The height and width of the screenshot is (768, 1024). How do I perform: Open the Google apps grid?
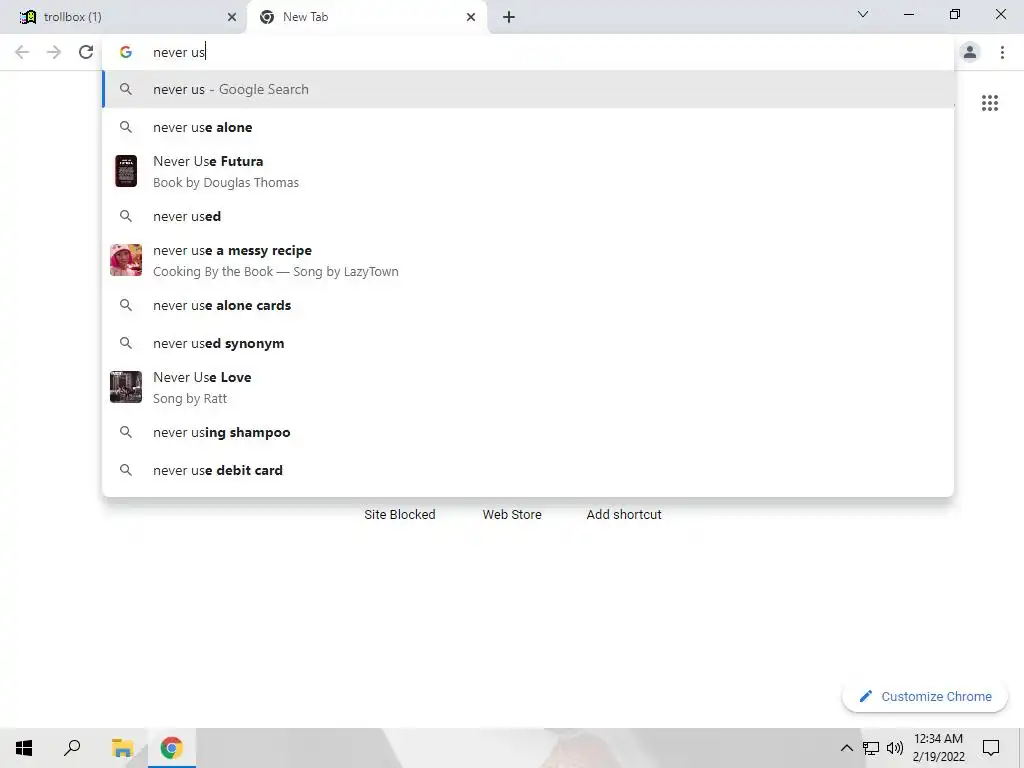click(989, 103)
